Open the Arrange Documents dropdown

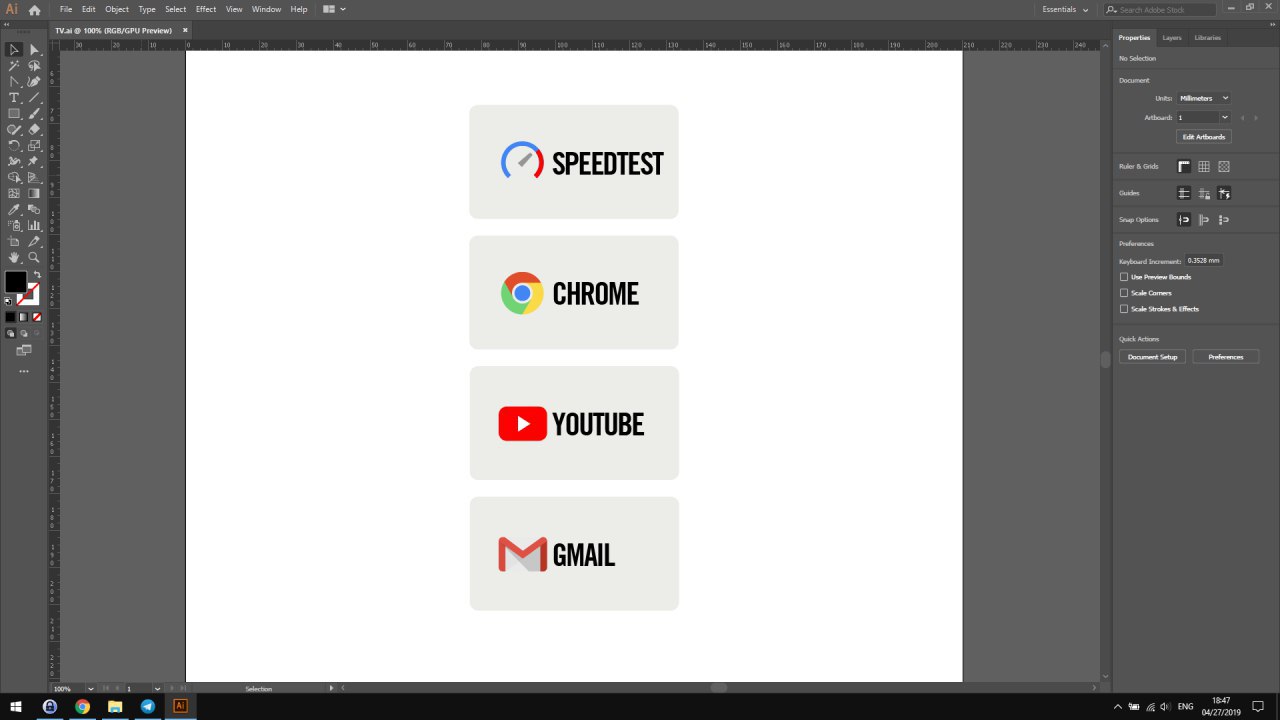[334, 9]
